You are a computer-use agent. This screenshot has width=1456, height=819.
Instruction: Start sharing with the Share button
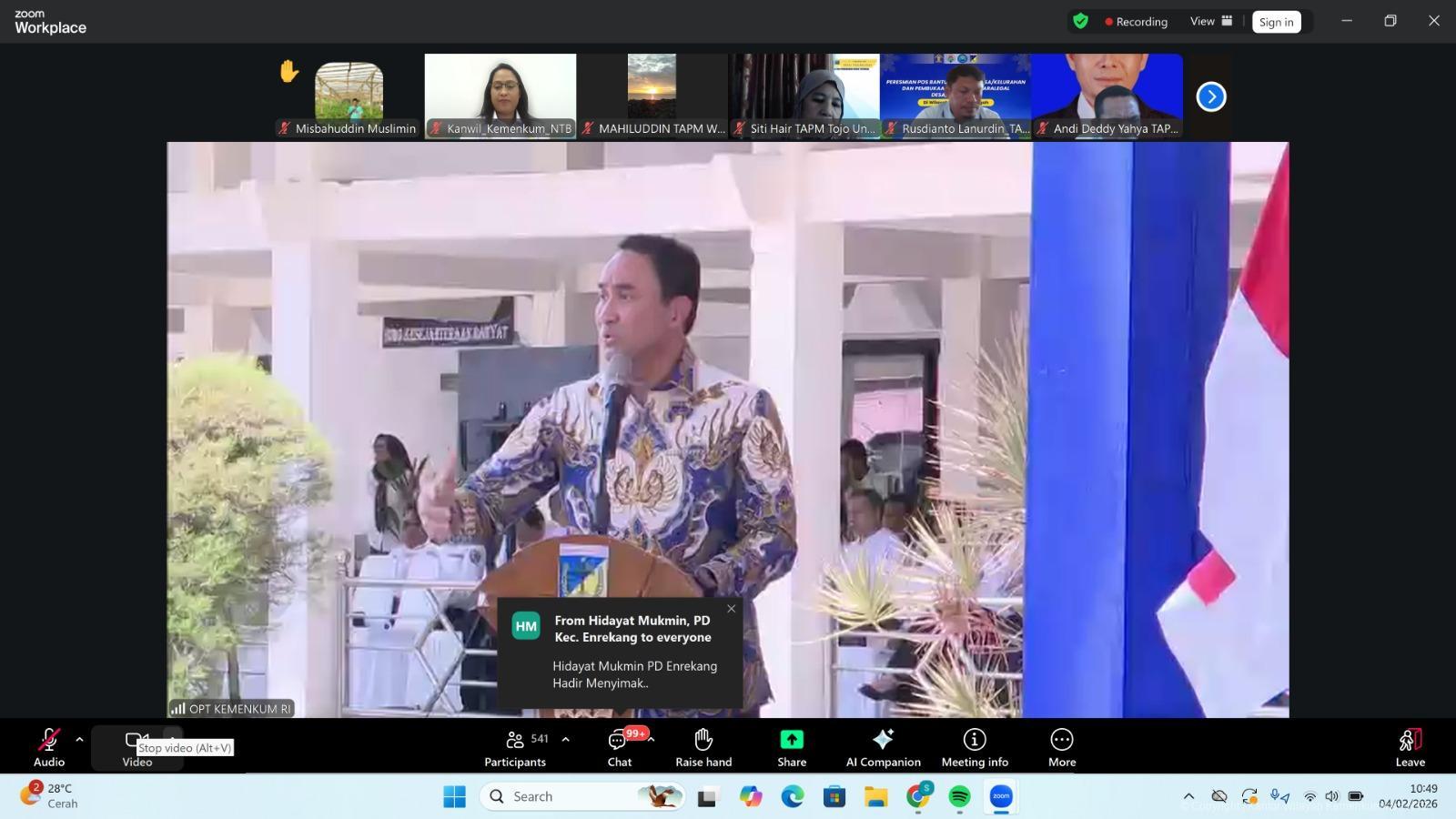[x=791, y=747]
